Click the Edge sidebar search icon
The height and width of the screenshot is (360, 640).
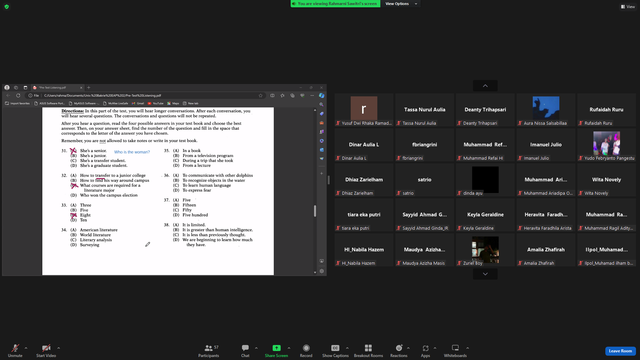[x=322, y=104]
